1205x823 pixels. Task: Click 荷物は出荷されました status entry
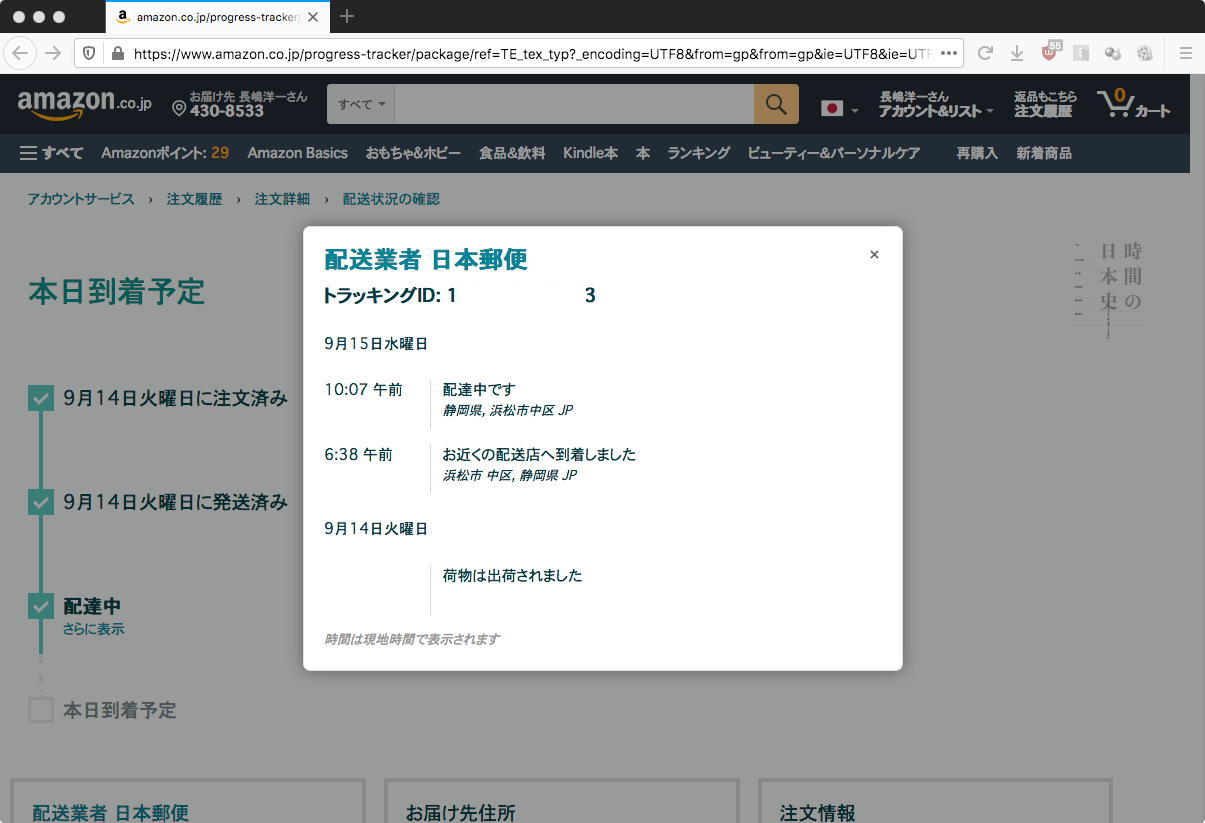[512, 576]
